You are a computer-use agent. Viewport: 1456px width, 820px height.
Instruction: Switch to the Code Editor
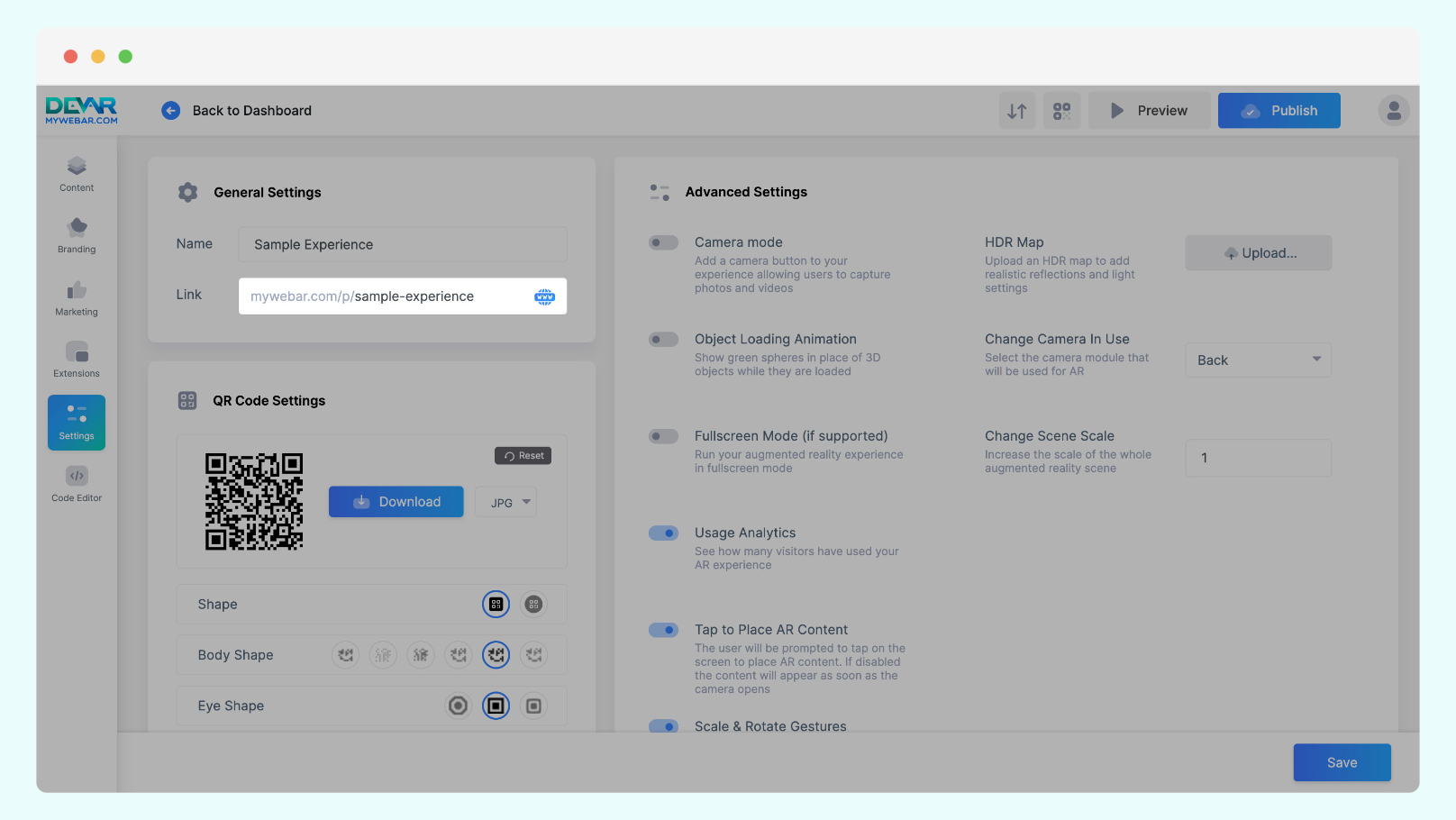pos(76,484)
